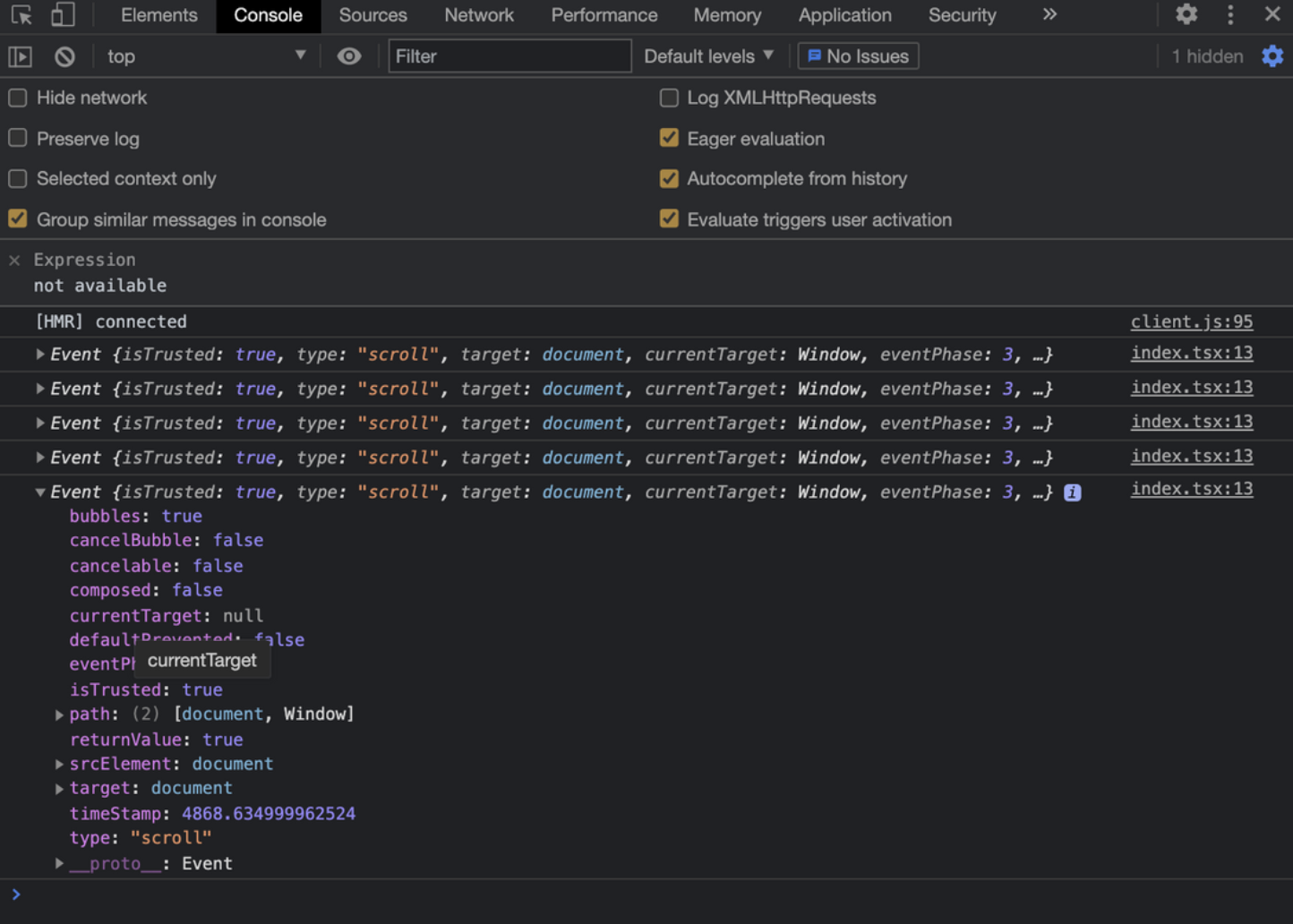Disable the Eager evaluation checkbox
The width and height of the screenshot is (1293, 924).
[669, 138]
